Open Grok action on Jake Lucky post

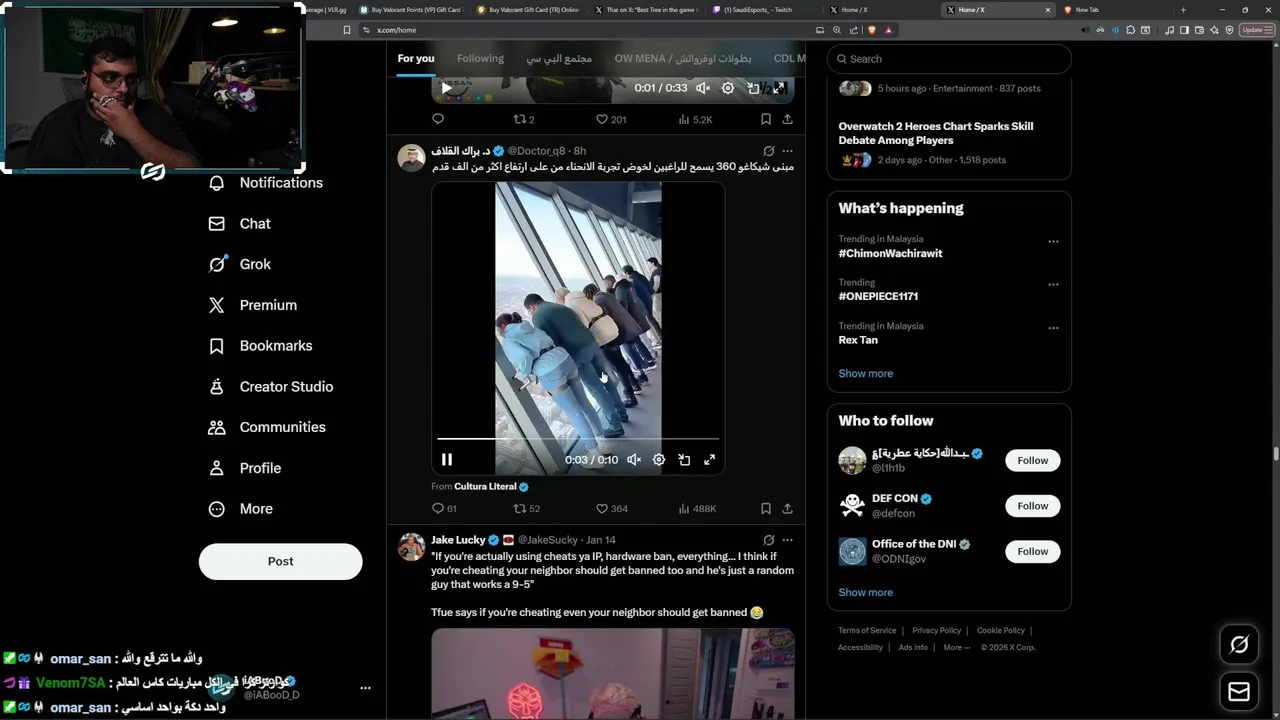click(x=768, y=540)
